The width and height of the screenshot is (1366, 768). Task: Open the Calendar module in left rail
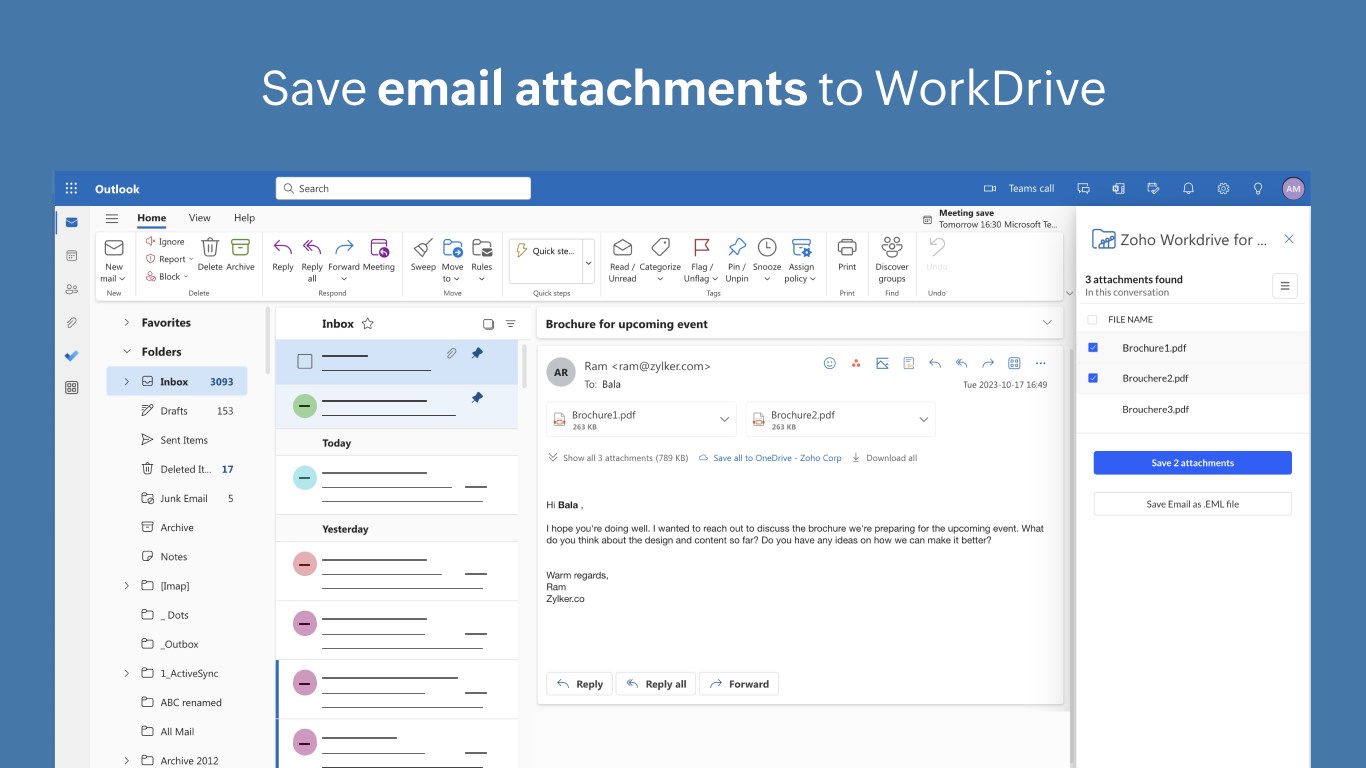pos(71,256)
